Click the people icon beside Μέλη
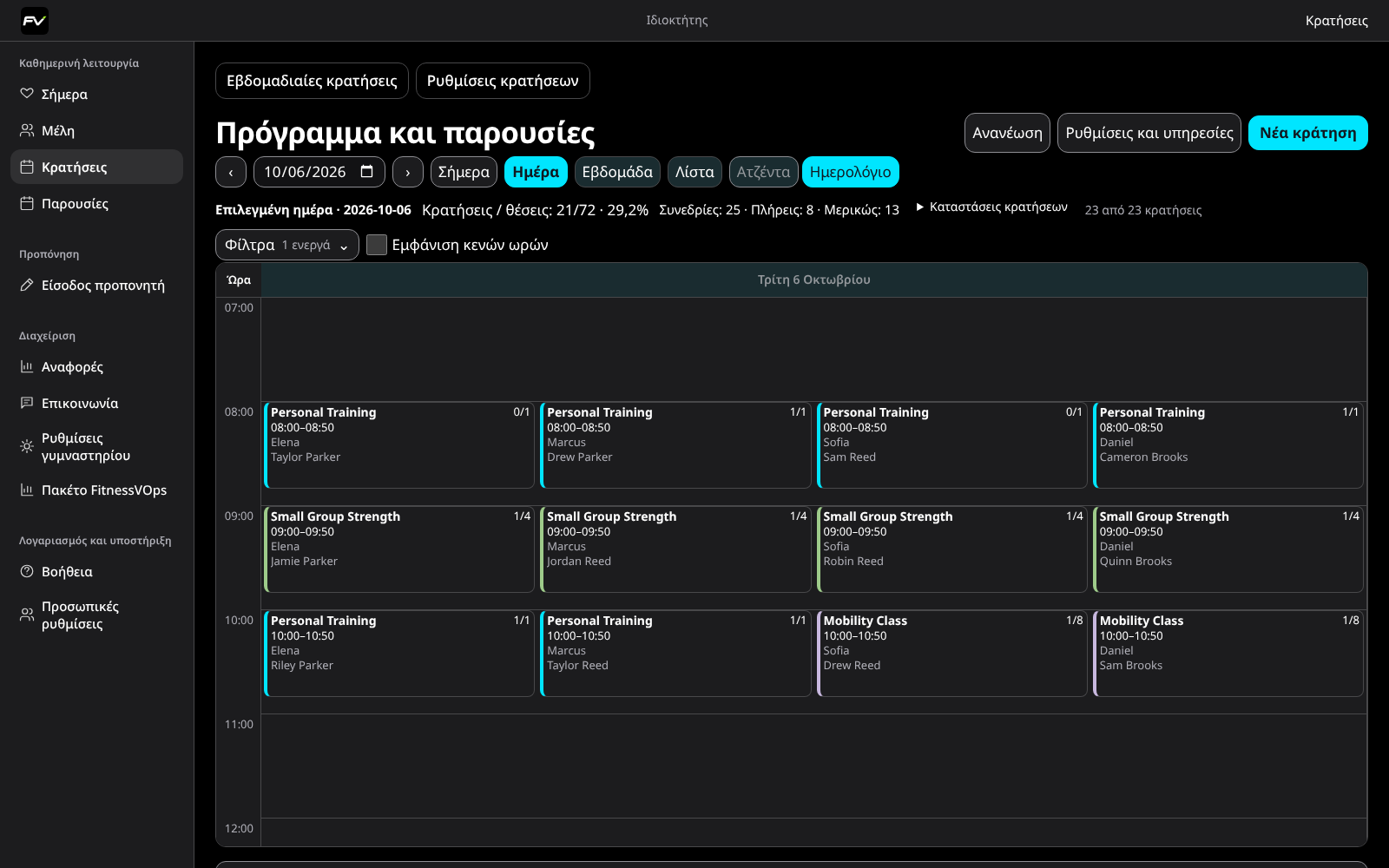The image size is (1389, 868). click(27, 130)
